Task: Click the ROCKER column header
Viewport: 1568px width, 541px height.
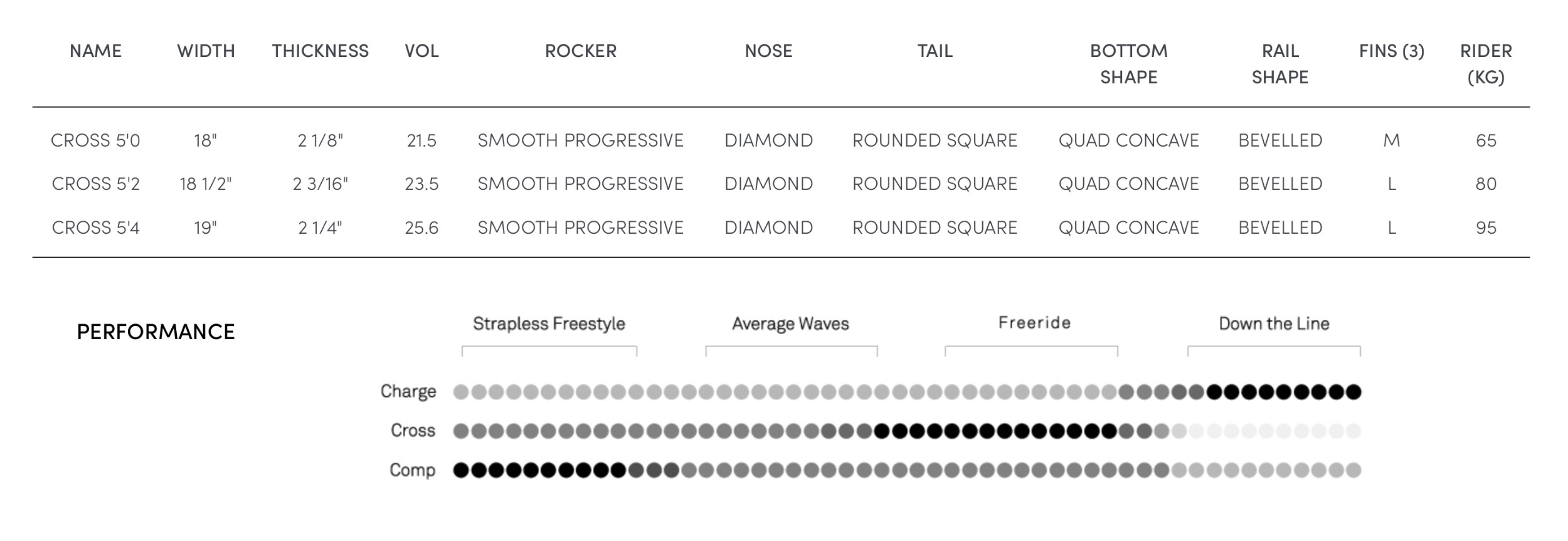Action: pyautogui.click(x=581, y=51)
